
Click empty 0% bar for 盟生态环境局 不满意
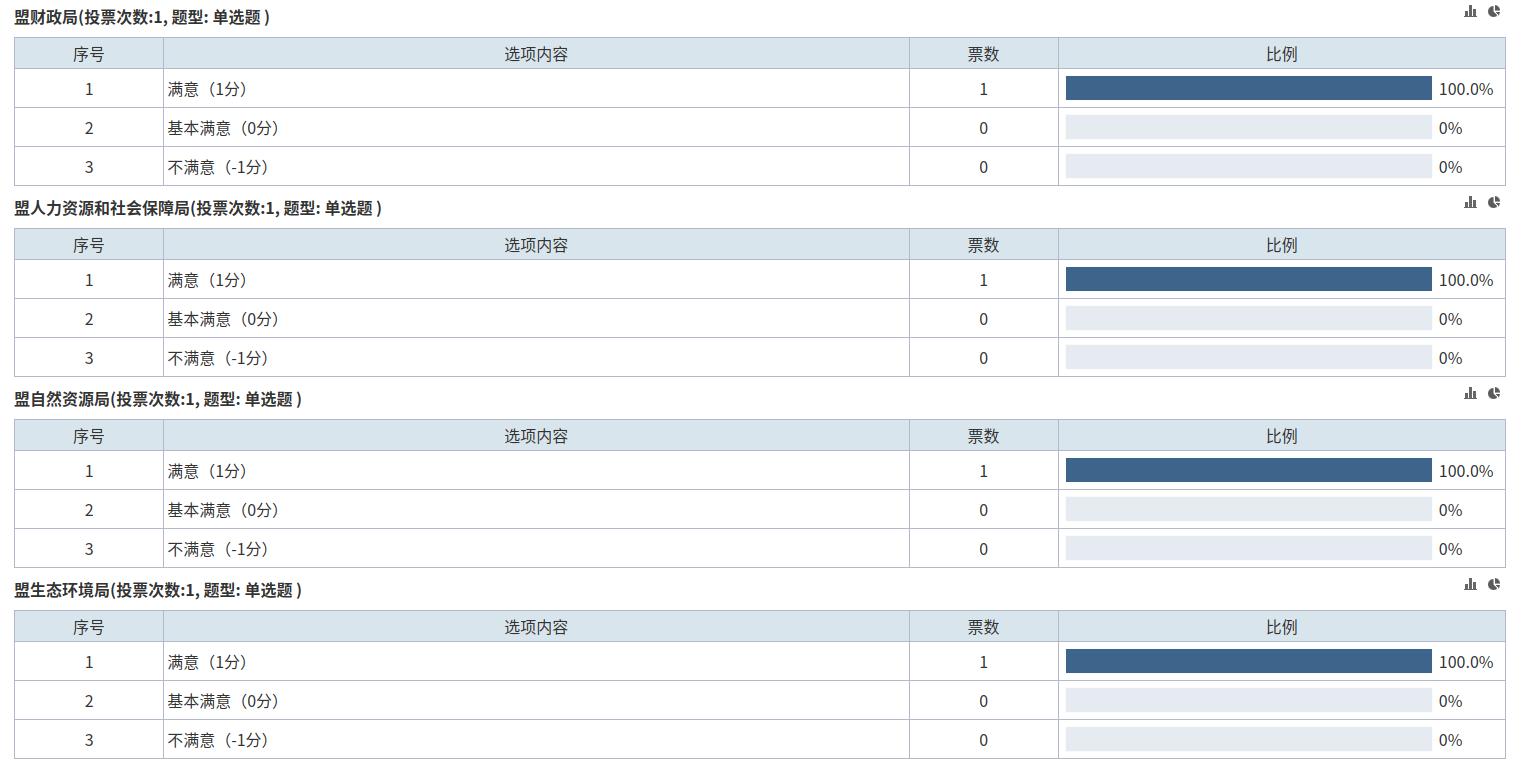(1248, 740)
